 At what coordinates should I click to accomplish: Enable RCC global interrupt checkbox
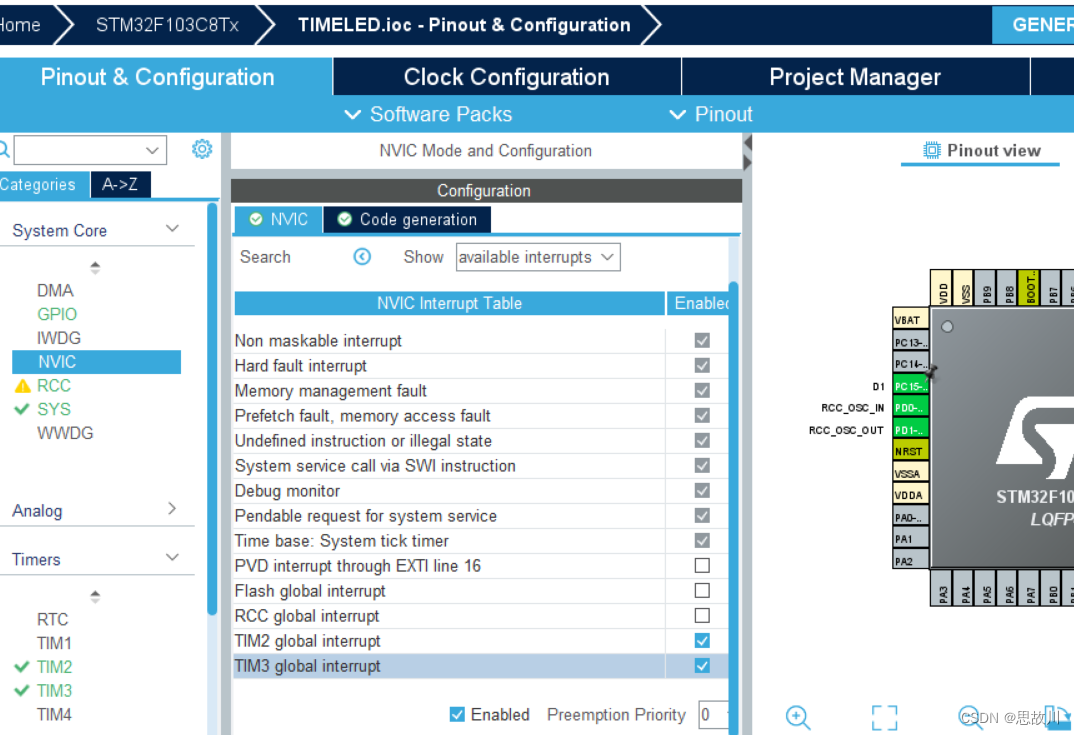[x=702, y=615]
